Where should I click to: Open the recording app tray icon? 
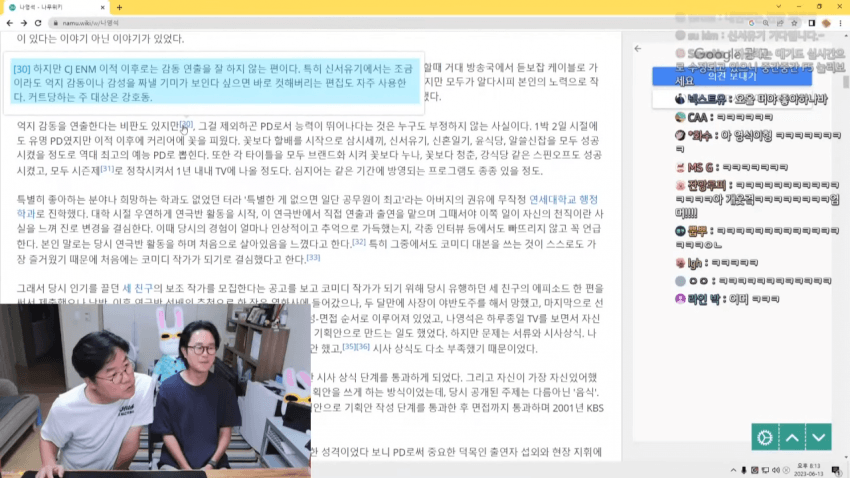[x=755, y=470]
